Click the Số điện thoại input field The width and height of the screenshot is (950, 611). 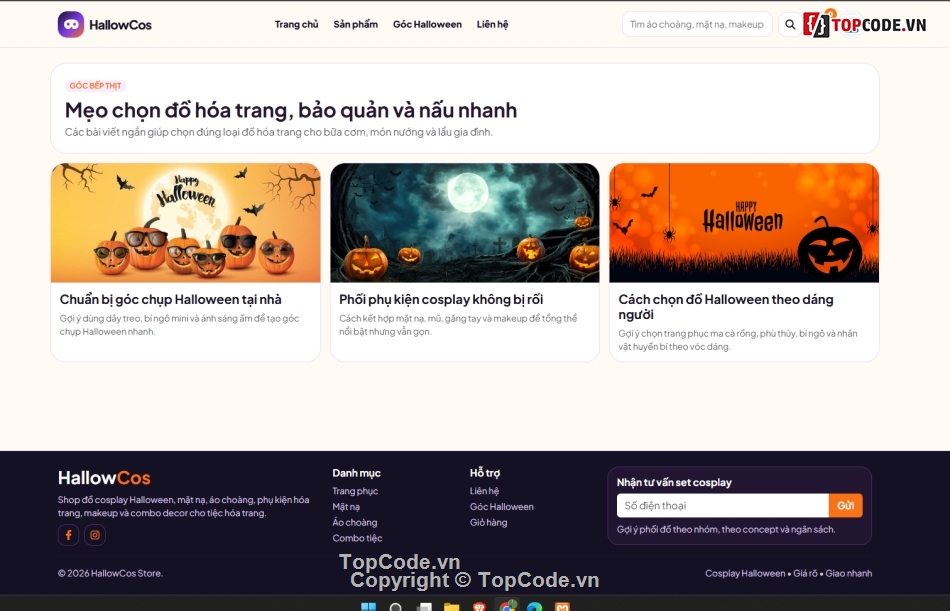point(723,506)
